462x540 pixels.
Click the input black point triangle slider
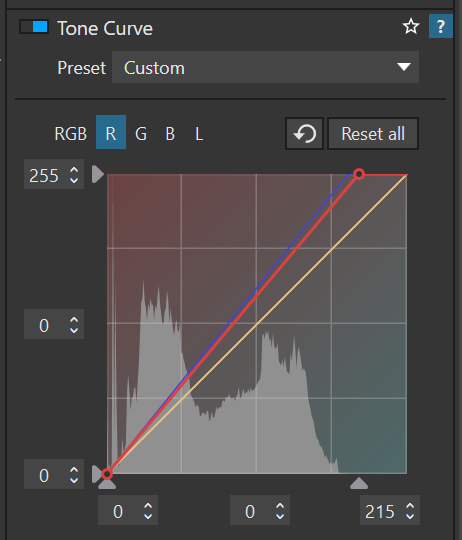click(x=107, y=484)
